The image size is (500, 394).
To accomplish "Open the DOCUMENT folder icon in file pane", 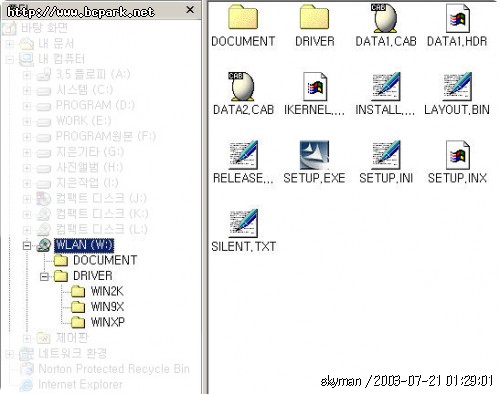I will 243,17.
